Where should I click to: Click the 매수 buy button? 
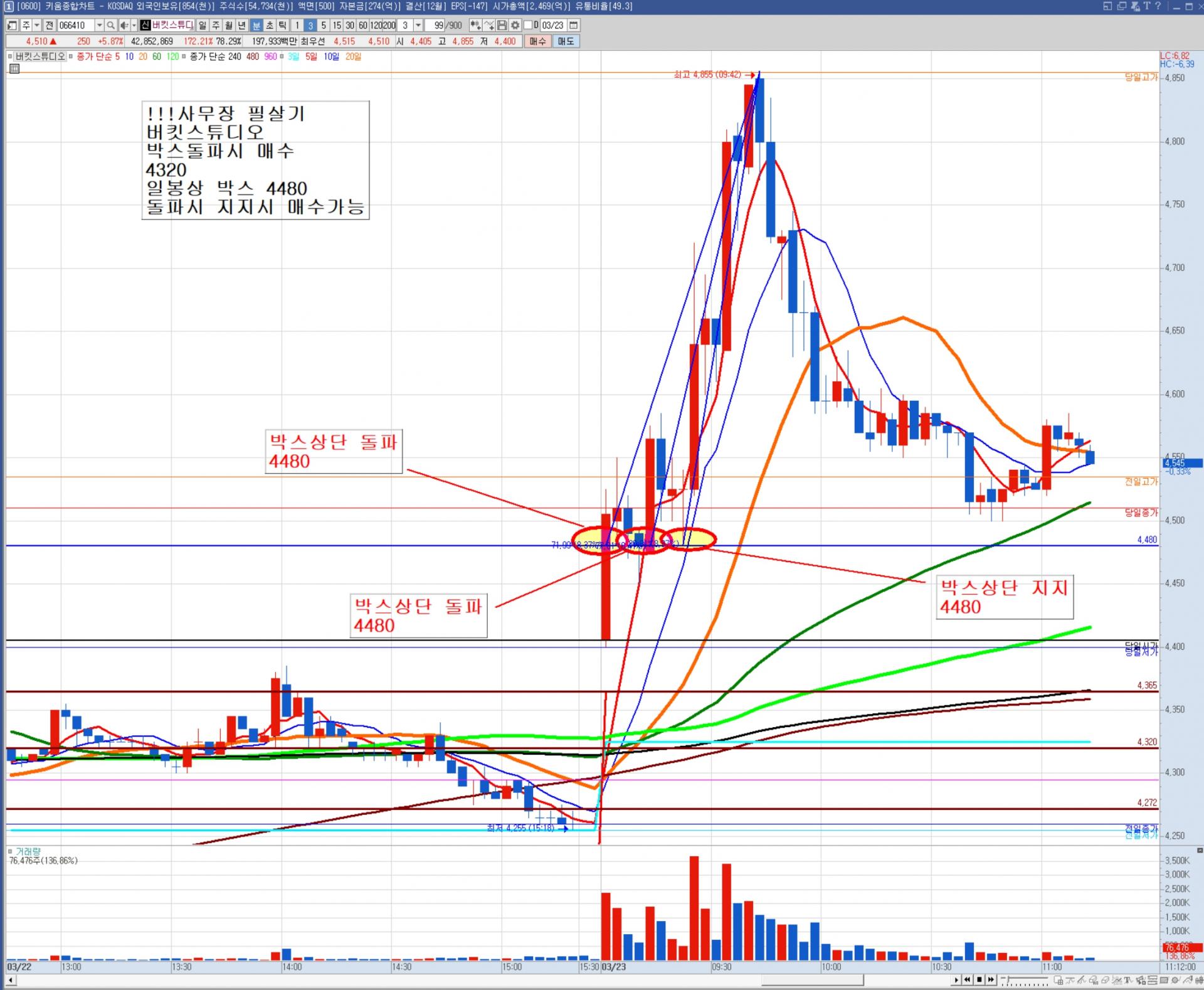537,41
